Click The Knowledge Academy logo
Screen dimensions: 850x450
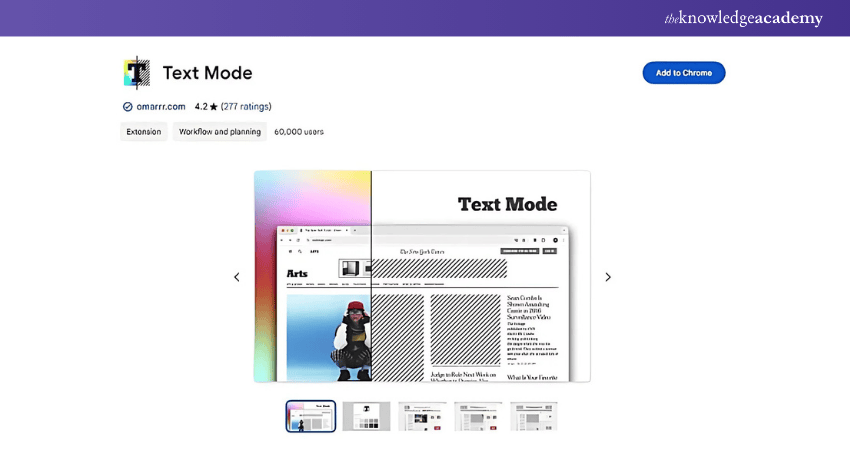pos(743,18)
